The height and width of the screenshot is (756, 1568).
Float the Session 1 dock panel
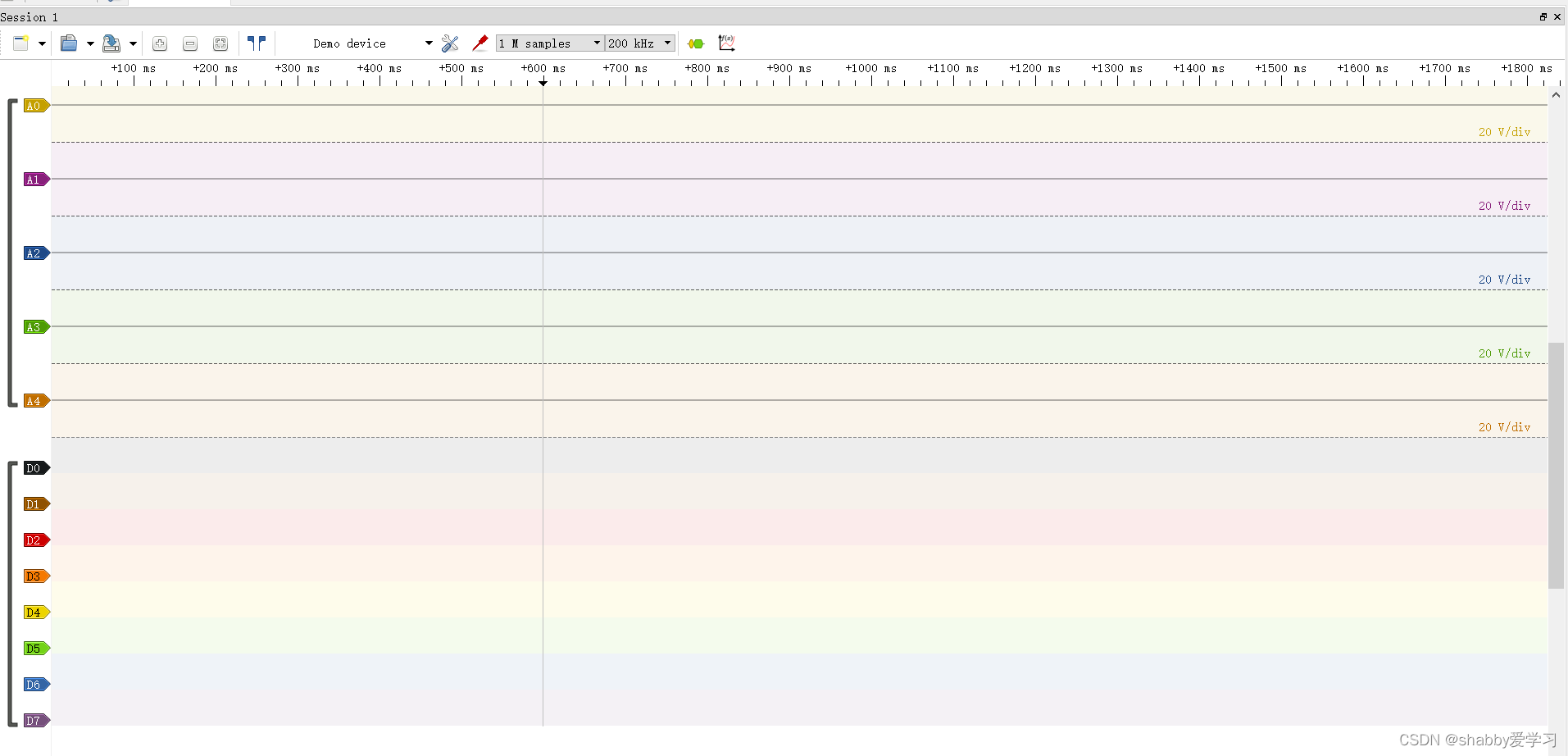click(1543, 16)
